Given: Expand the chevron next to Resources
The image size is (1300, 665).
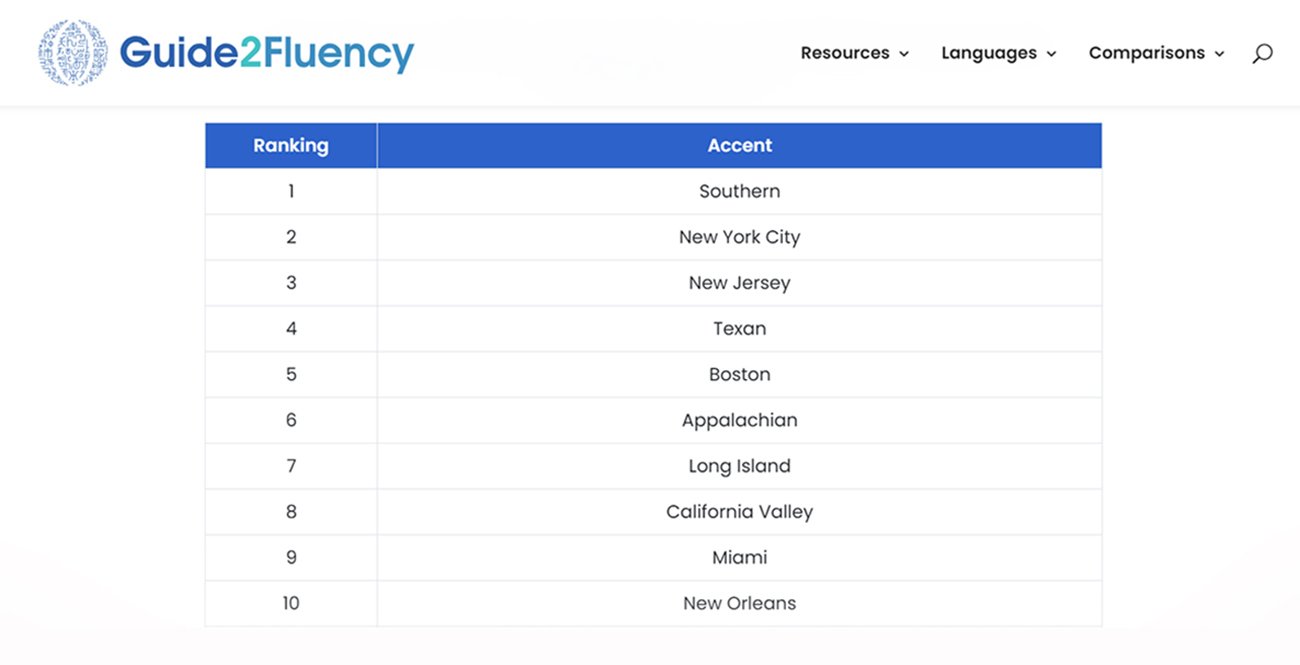Looking at the screenshot, I should 904,54.
